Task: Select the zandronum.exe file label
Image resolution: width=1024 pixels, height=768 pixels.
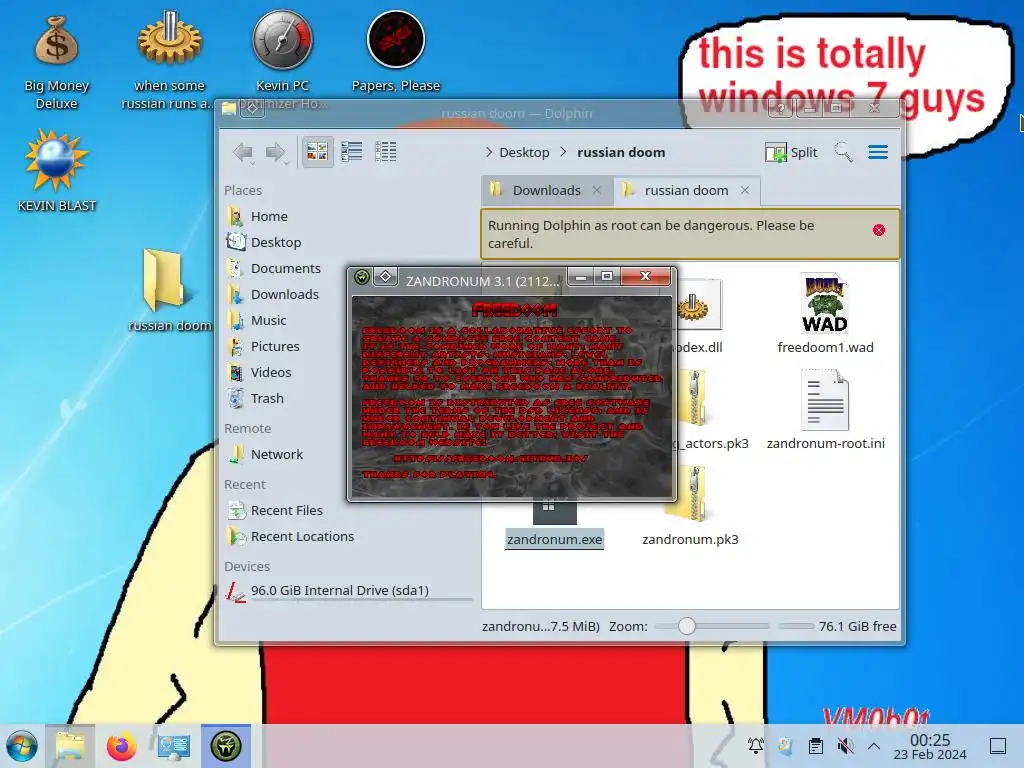Action: coord(554,539)
